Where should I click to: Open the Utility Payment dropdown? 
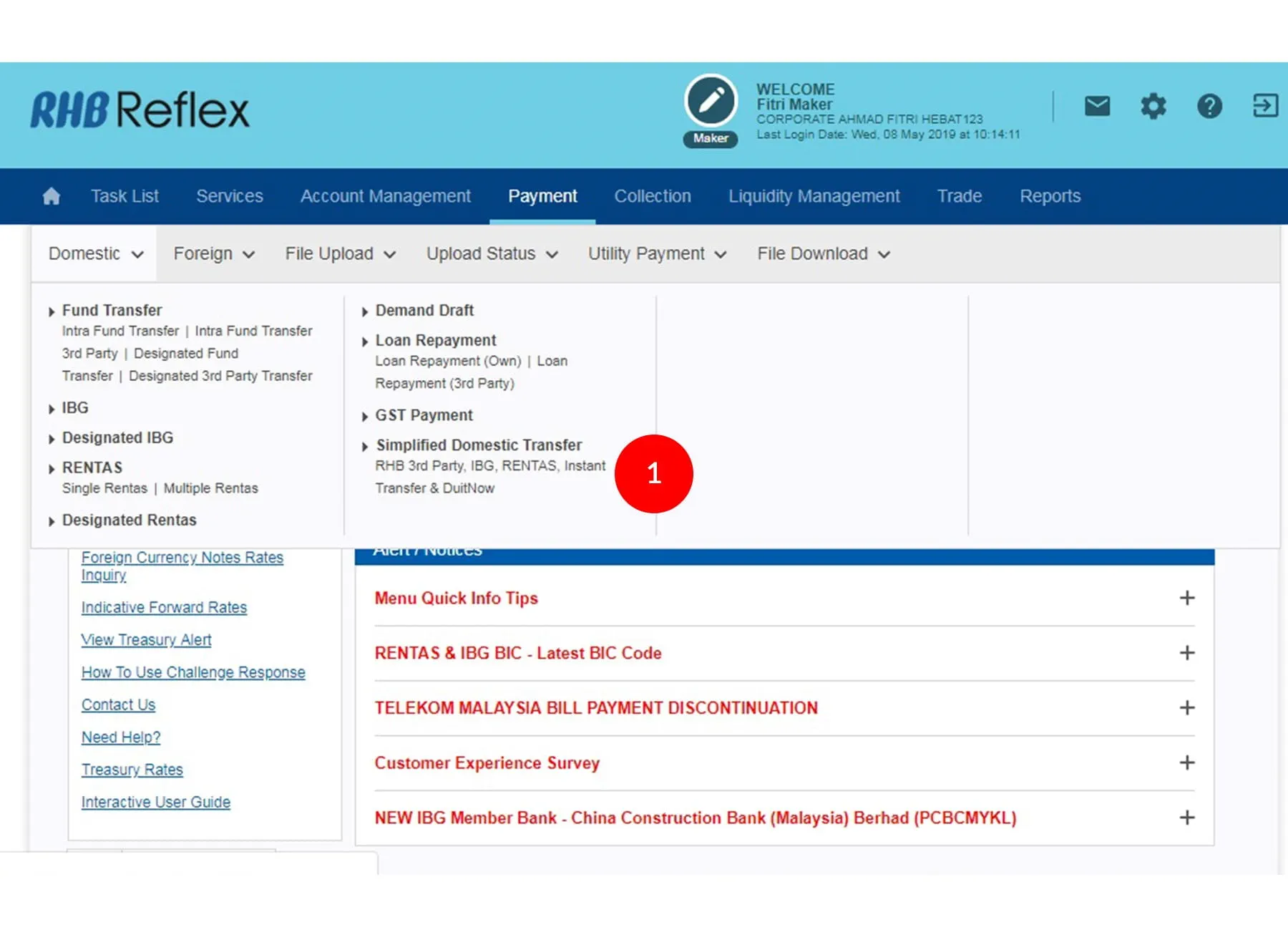656,254
